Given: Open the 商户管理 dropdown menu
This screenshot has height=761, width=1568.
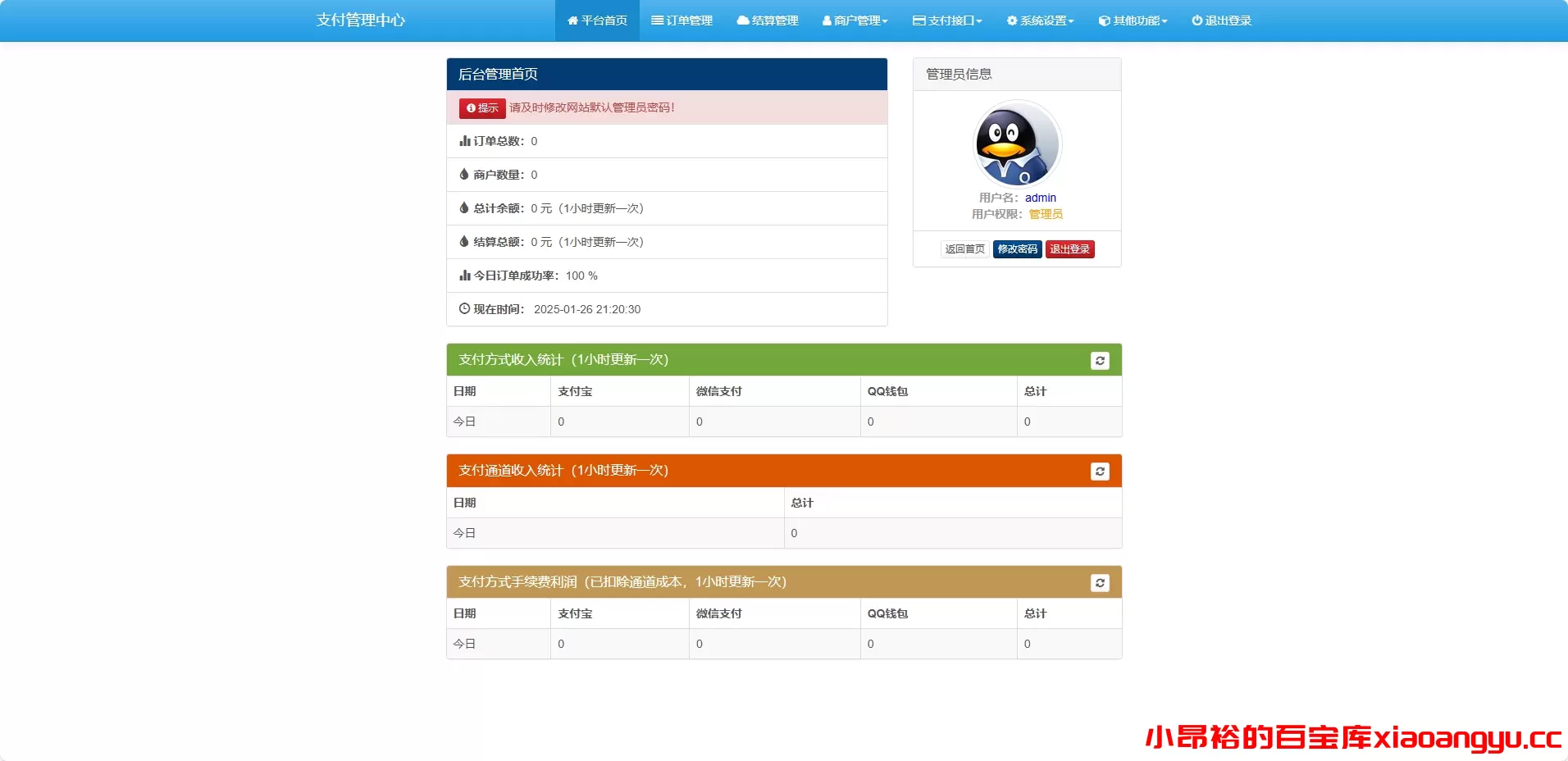Looking at the screenshot, I should 855,21.
